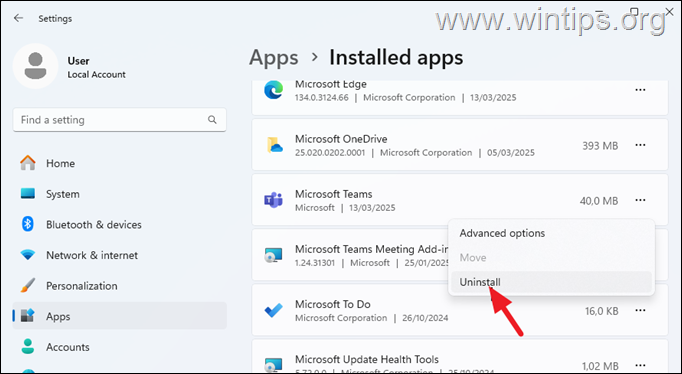
Task: Click the 393 MB size value
Action: [600, 146]
